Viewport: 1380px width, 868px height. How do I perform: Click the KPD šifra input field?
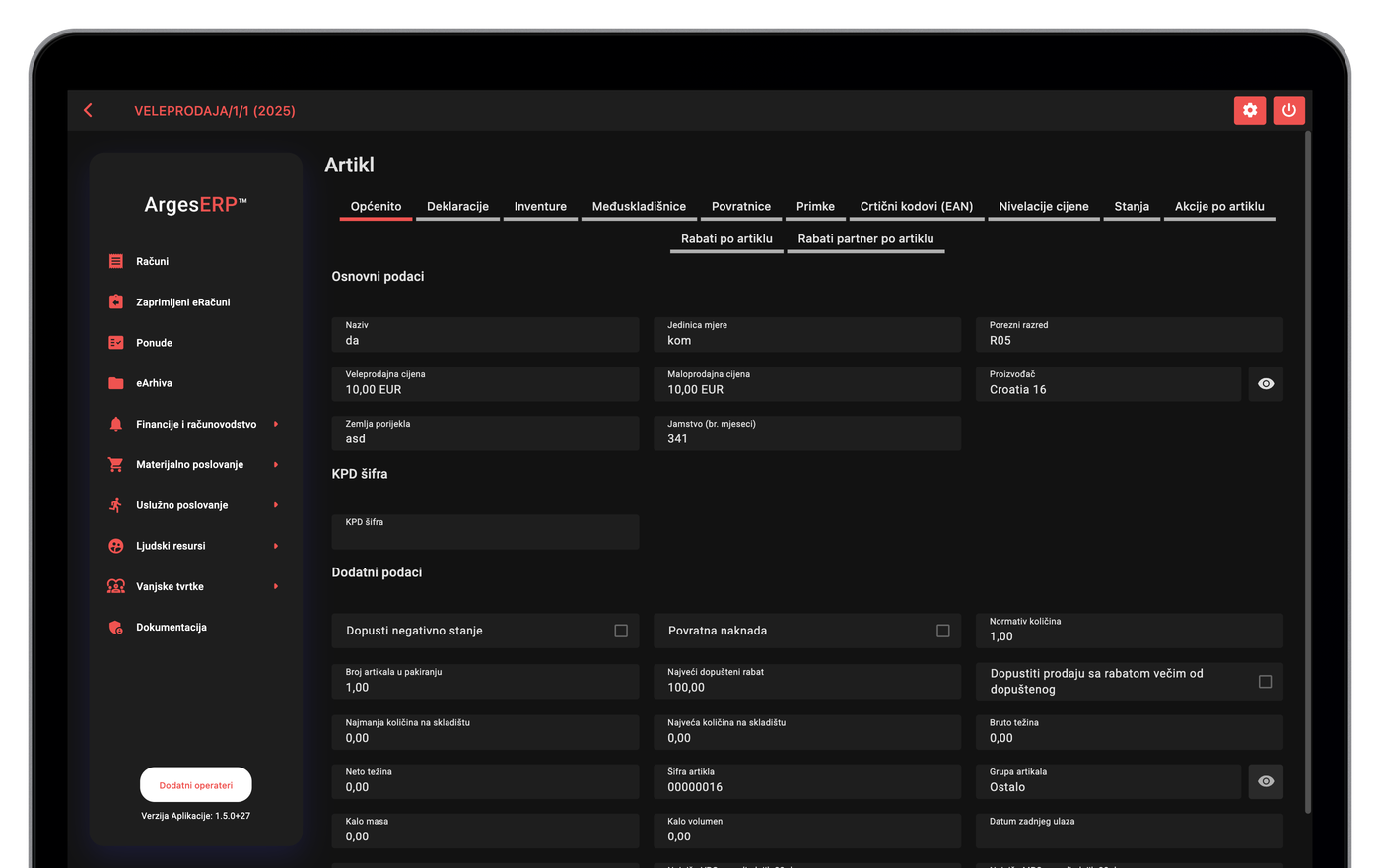[x=485, y=531]
